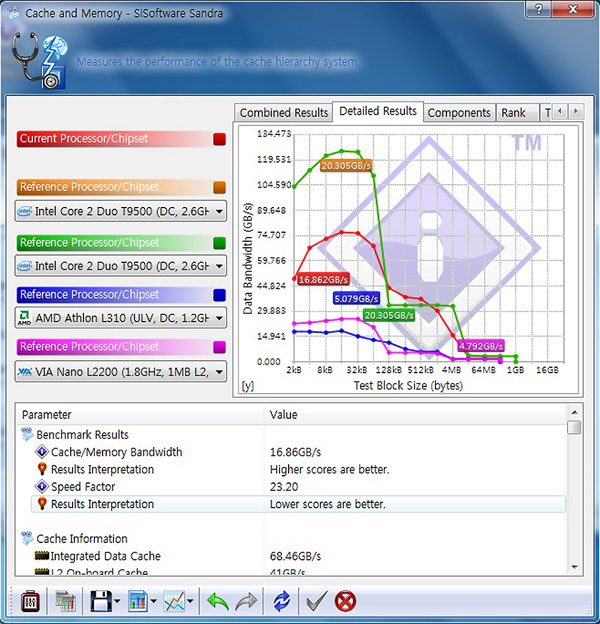Click the magenta reference processor color swatch
The width and height of the screenshot is (600, 624).
[x=219, y=347]
